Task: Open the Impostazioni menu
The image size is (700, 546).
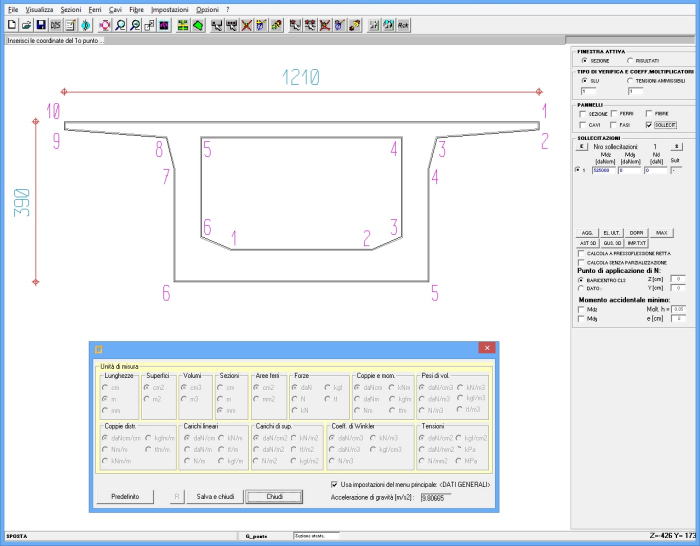Action: point(169,8)
